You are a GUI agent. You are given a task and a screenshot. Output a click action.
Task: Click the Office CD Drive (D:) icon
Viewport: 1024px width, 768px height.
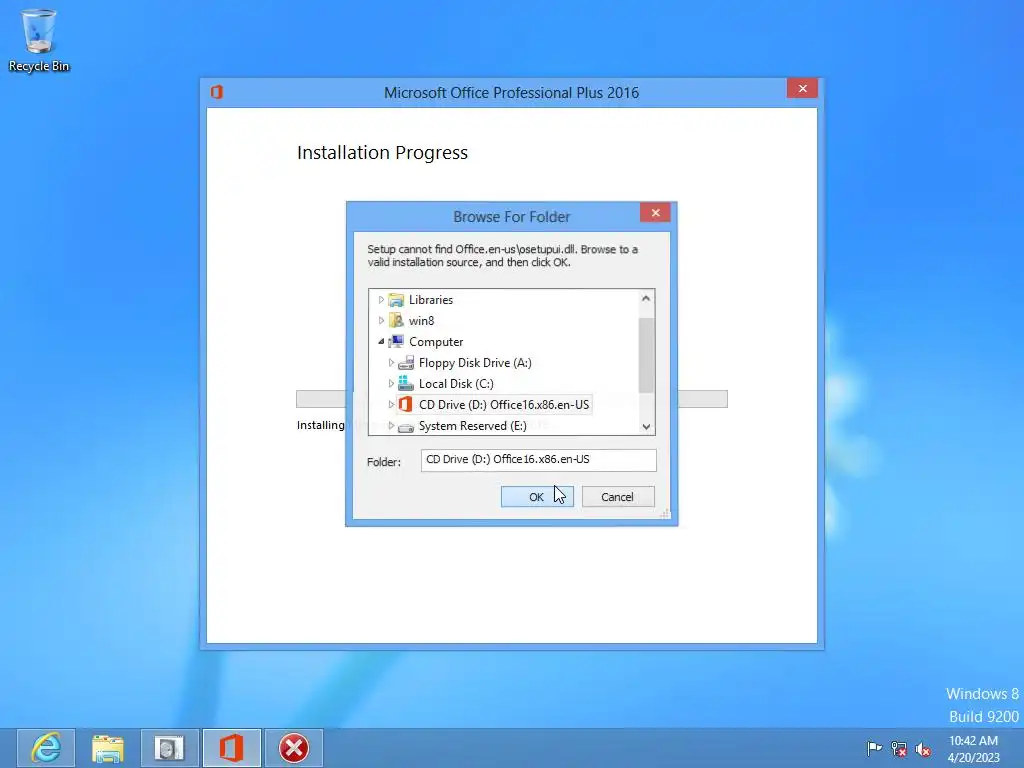pyautogui.click(x=406, y=404)
